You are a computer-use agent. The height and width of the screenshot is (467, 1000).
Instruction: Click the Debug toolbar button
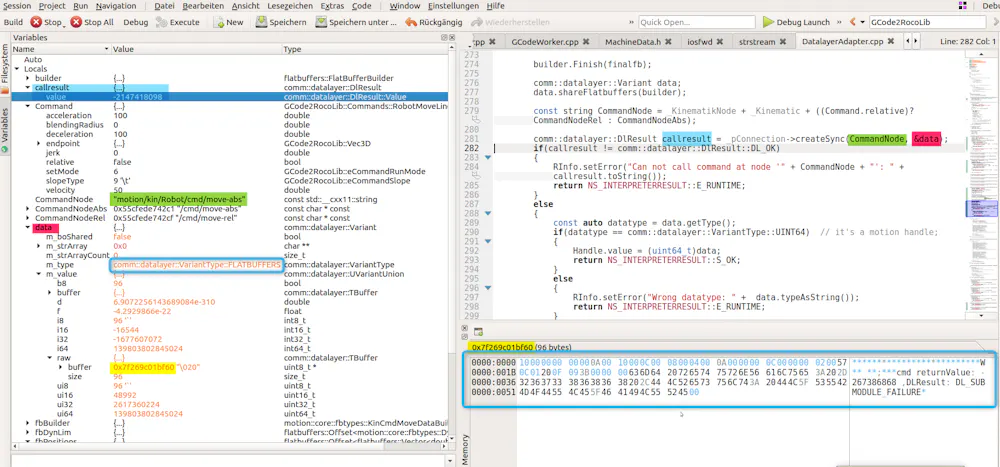135,22
